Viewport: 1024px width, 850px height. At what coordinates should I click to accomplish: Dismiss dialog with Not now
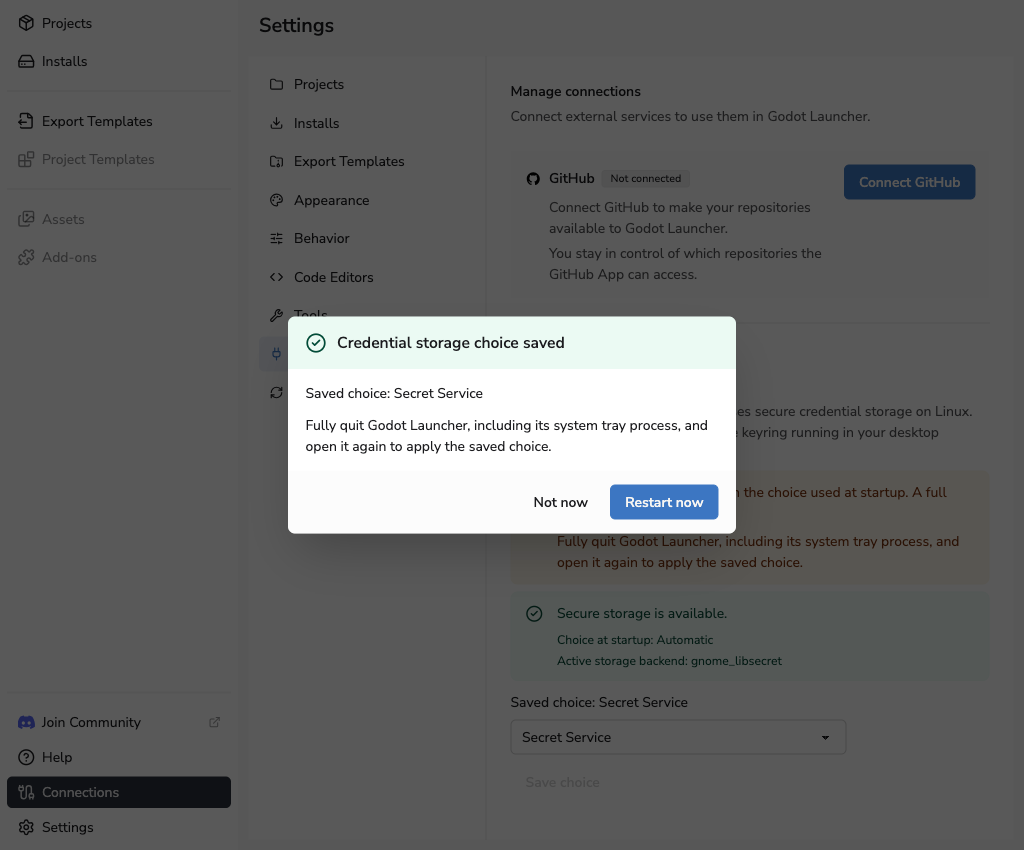tap(560, 502)
